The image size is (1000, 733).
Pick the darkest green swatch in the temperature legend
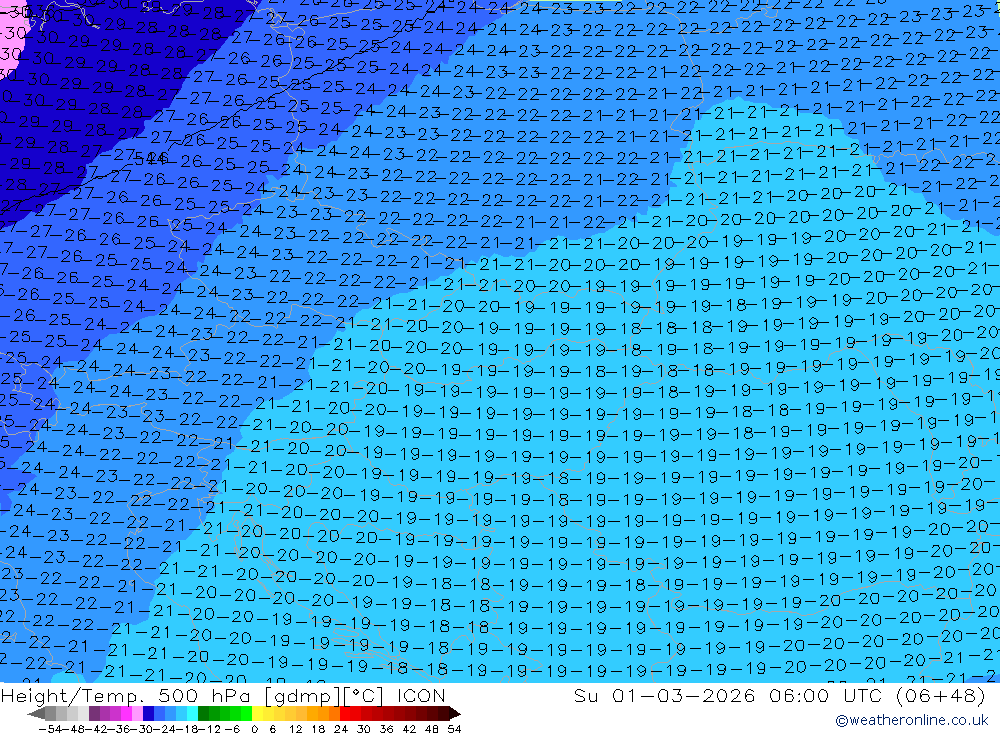pyautogui.click(x=203, y=714)
